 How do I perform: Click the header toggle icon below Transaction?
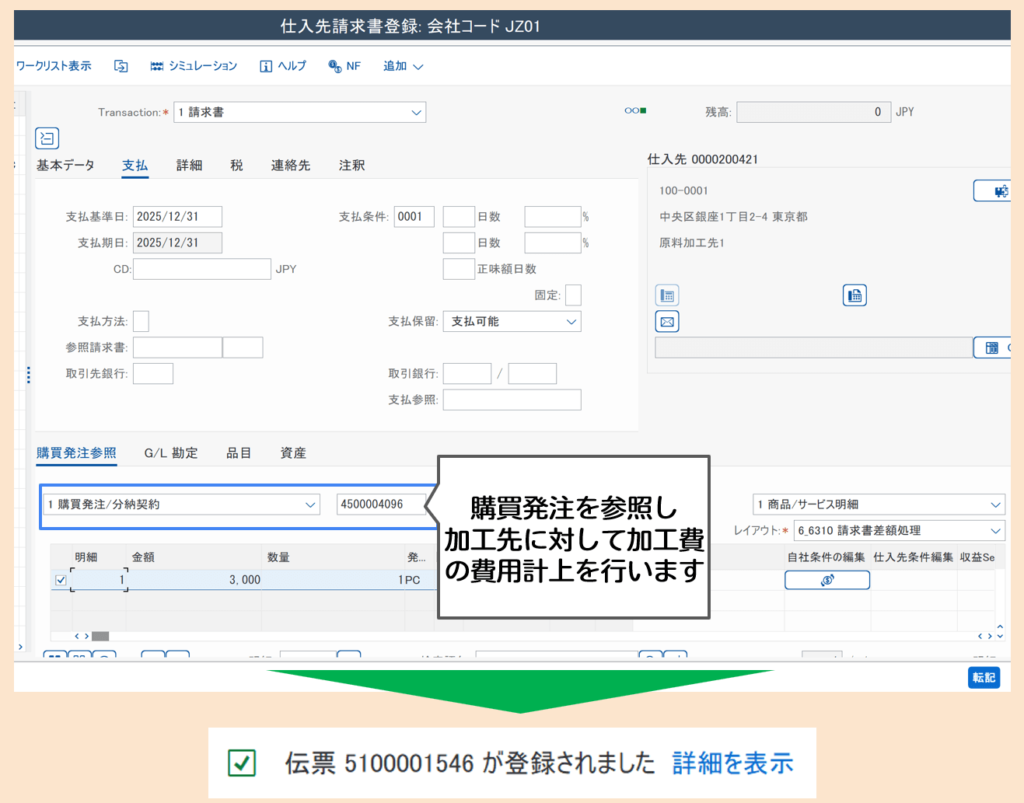point(47,138)
